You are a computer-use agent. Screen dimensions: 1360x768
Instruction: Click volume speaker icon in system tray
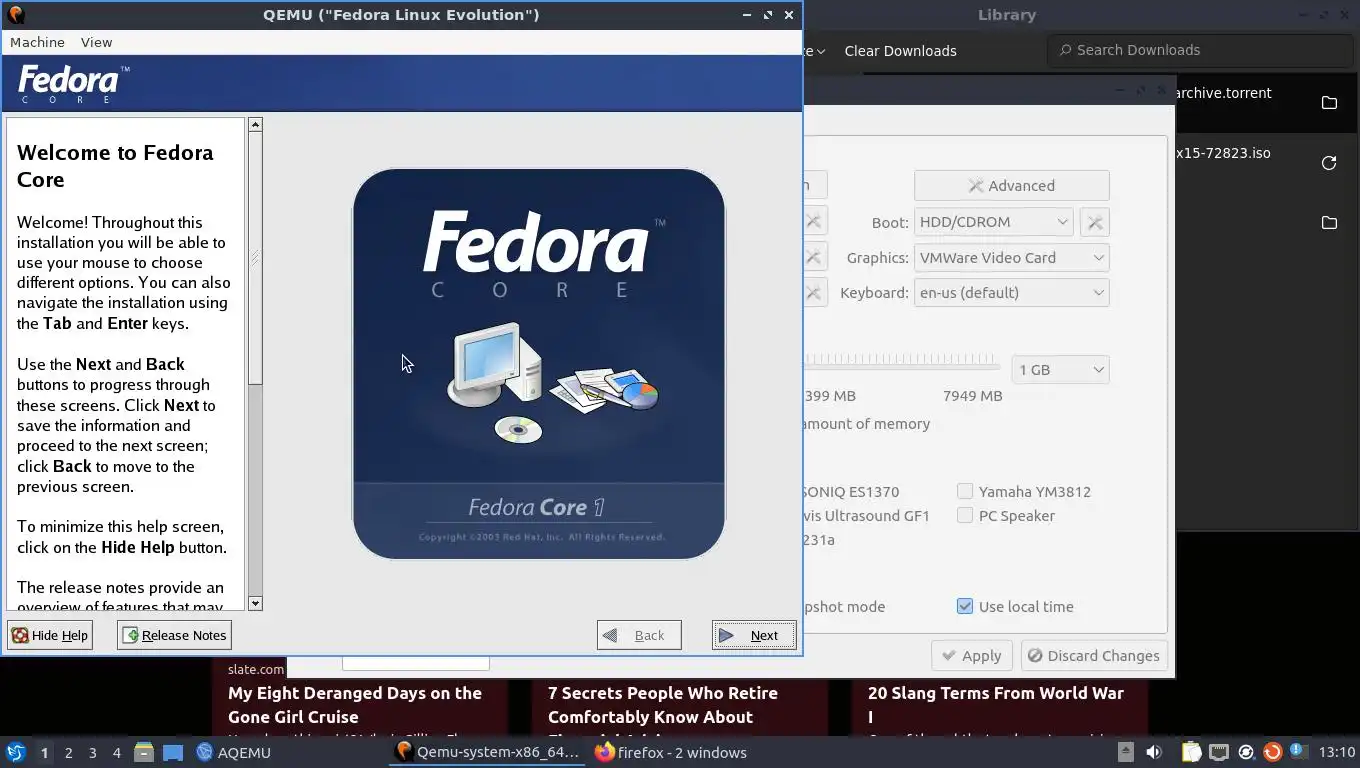click(1154, 752)
